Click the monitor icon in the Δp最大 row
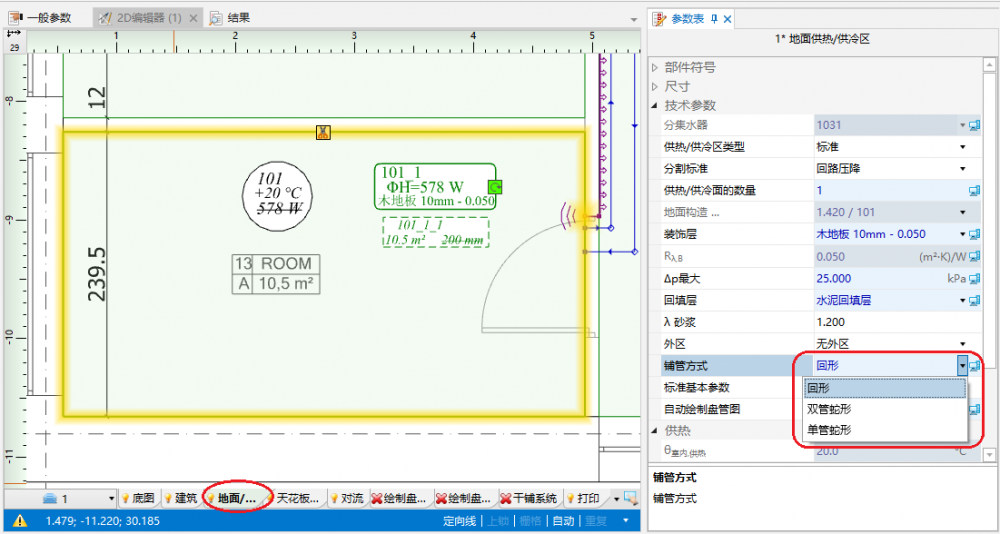 pos(975,278)
